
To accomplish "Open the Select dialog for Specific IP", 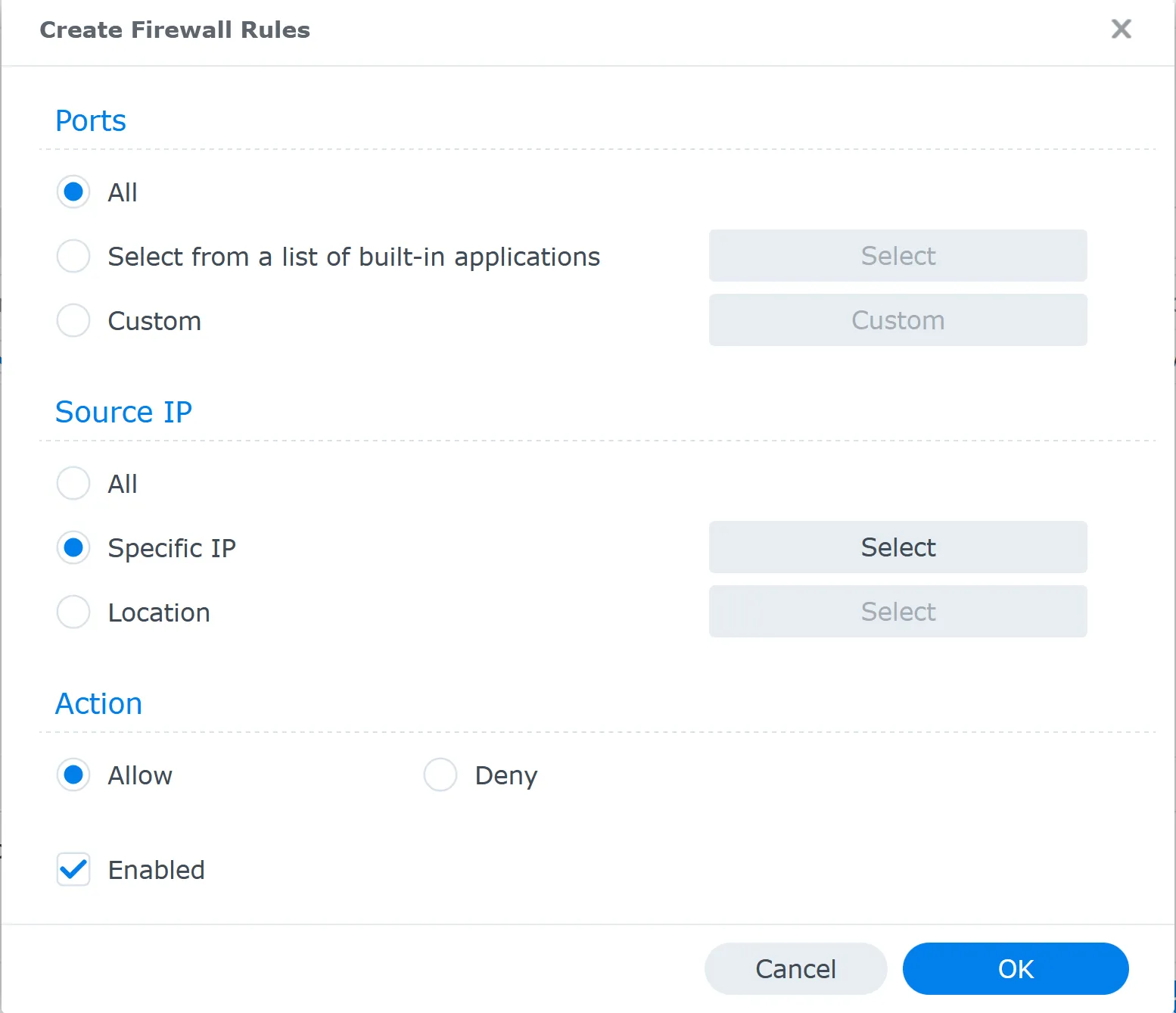I will [898, 547].
